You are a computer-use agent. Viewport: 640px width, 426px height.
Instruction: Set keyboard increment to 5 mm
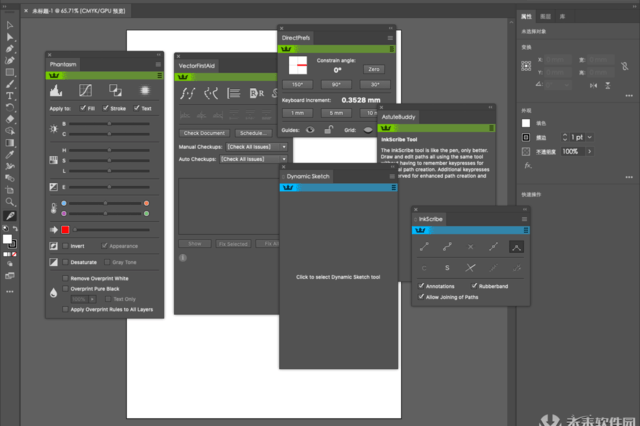[x=336, y=113]
